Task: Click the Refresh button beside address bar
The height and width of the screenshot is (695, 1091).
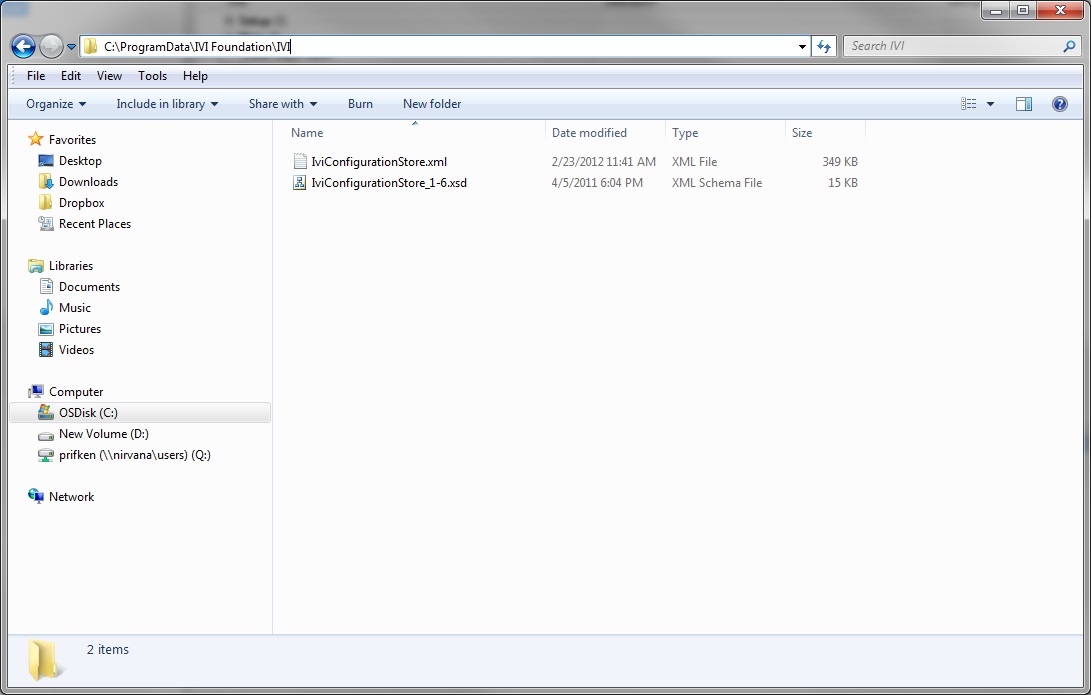Action: pos(824,47)
